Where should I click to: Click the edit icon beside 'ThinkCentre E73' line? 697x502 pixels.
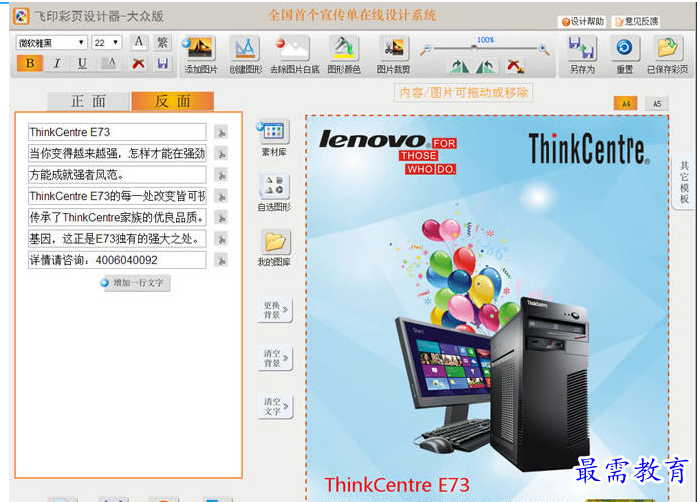221,132
